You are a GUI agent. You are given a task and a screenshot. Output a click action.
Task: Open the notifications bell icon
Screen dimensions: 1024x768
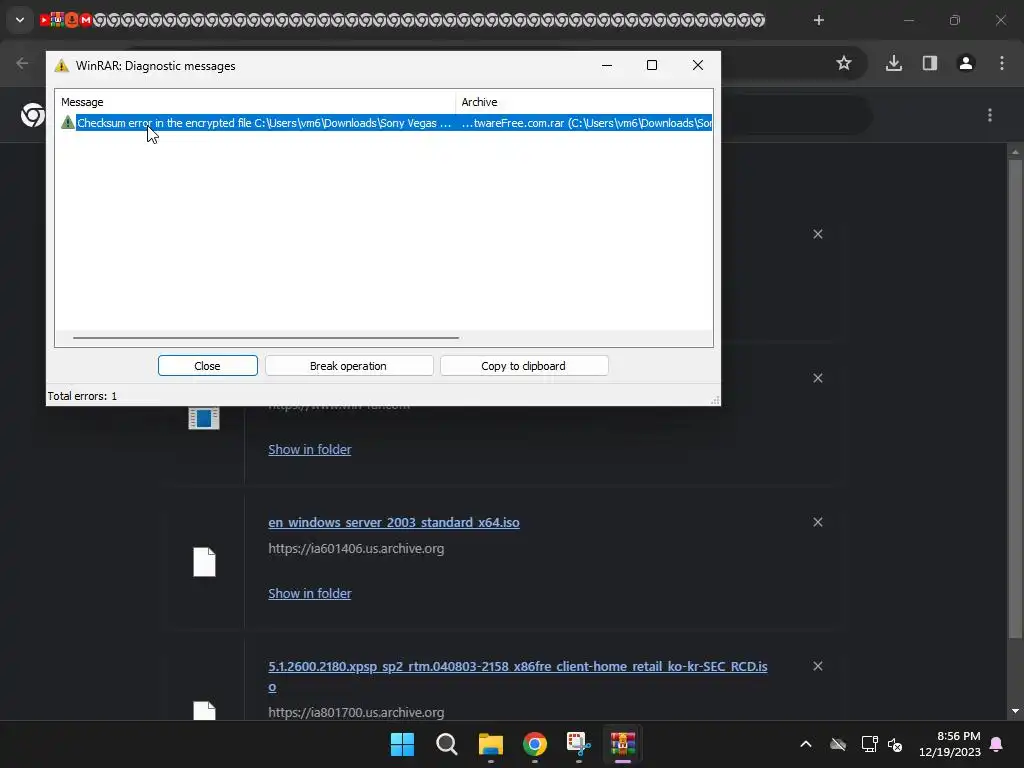997,744
